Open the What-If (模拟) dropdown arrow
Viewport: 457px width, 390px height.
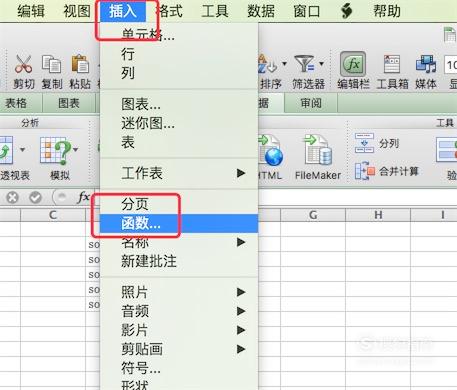[x=76, y=149]
